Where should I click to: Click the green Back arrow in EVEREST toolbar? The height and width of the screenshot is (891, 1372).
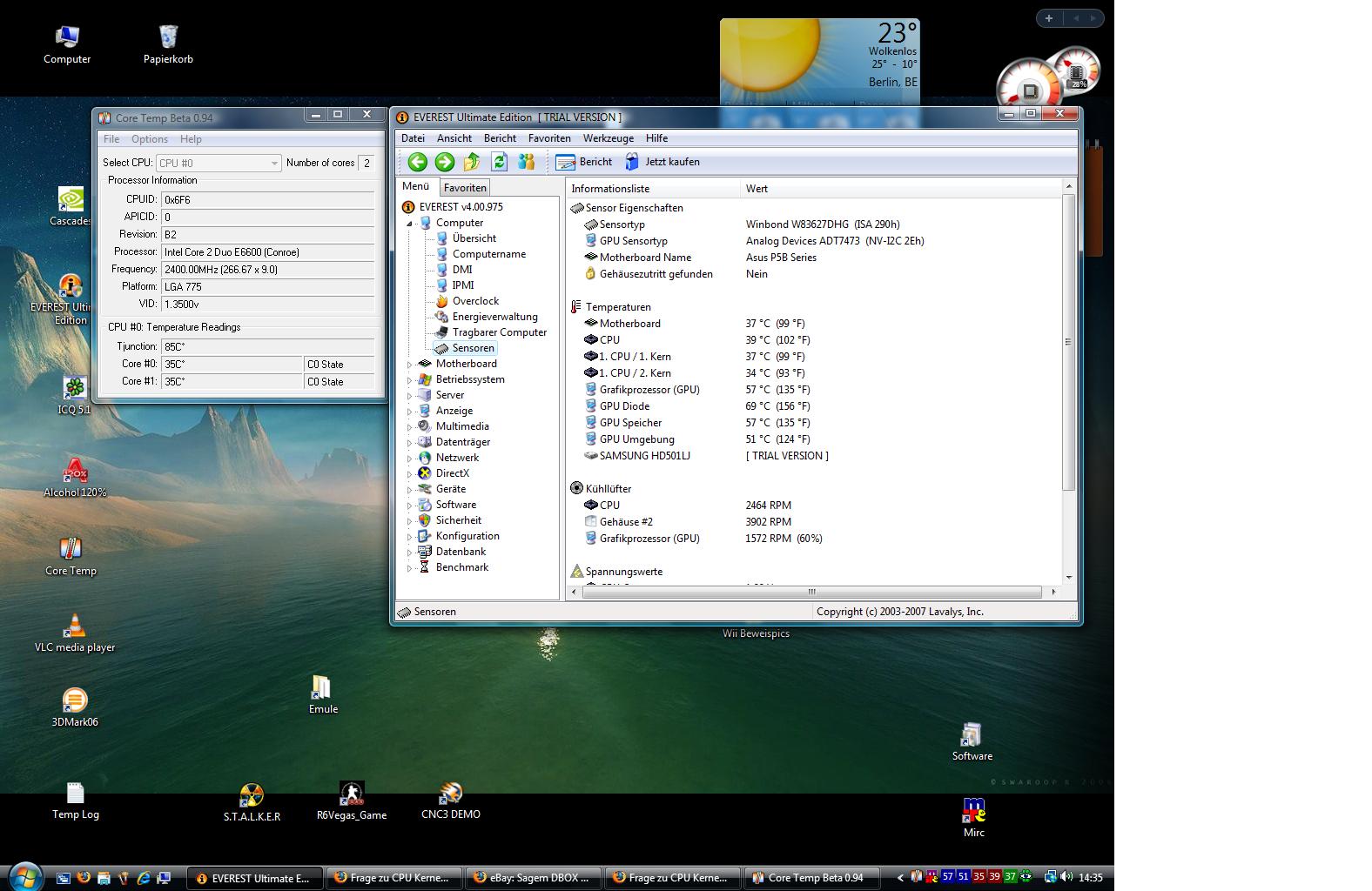point(418,162)
